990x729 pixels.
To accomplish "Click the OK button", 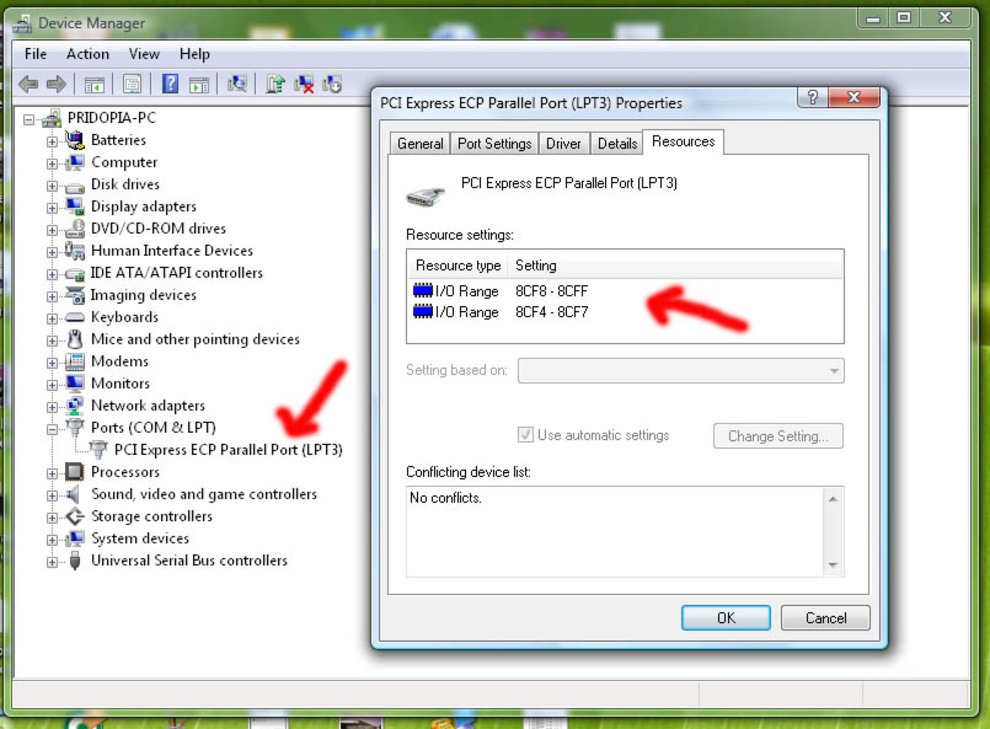I will point(726,618).
